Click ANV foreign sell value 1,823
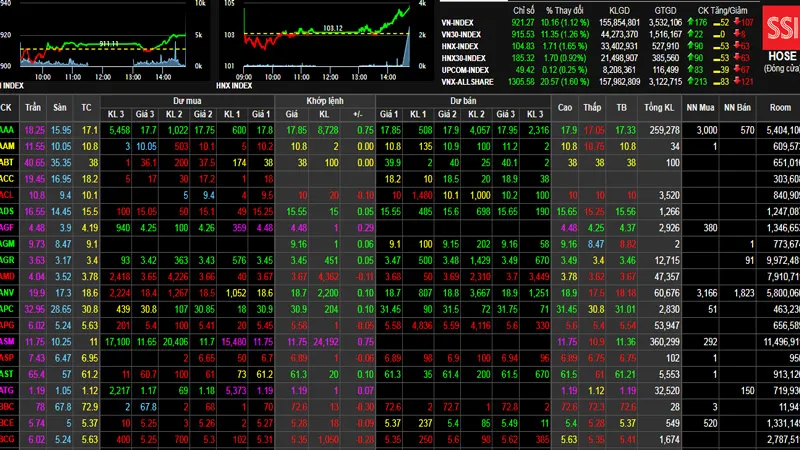Viewport: 800px width, 450px height. pos(744,293)
